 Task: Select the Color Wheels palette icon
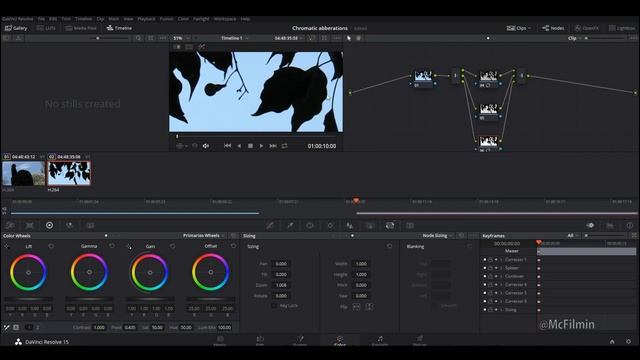click(49, 225)
